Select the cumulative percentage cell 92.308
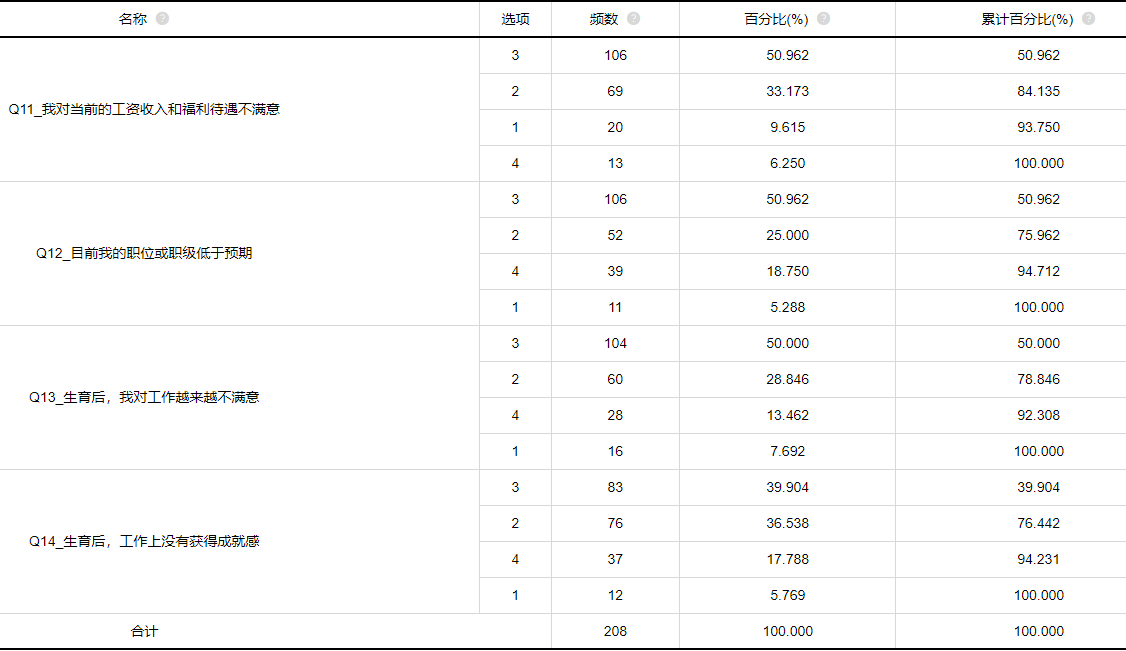Screen dimensions: 1126x651 click(x=1038, y=416)
